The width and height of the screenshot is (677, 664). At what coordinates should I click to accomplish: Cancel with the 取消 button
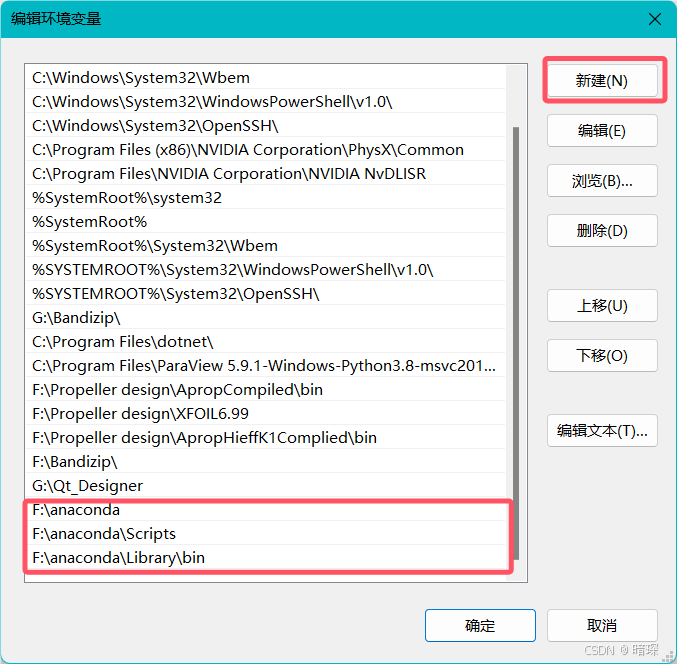(x=602, y=626)
